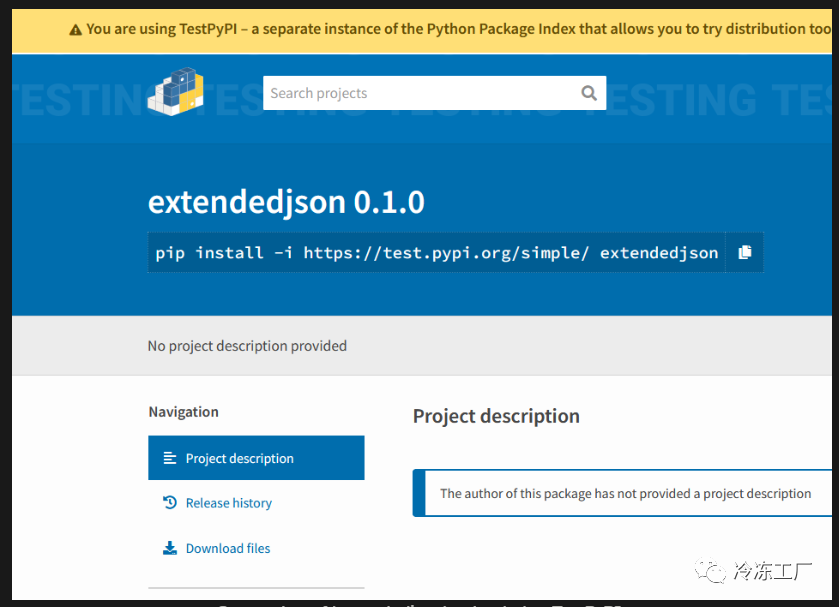Click the WeChat watermark logo icon
Screen dimensions: 839x607
pos(710,571)
